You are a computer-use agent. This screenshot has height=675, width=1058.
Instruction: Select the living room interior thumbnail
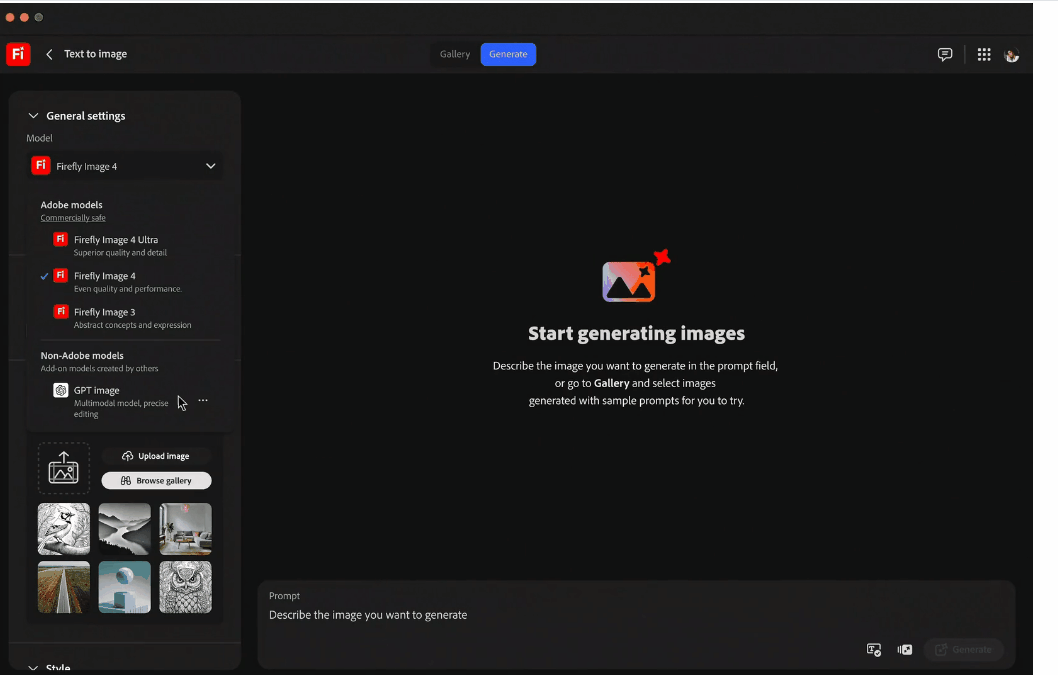click(x=186, y=529)
